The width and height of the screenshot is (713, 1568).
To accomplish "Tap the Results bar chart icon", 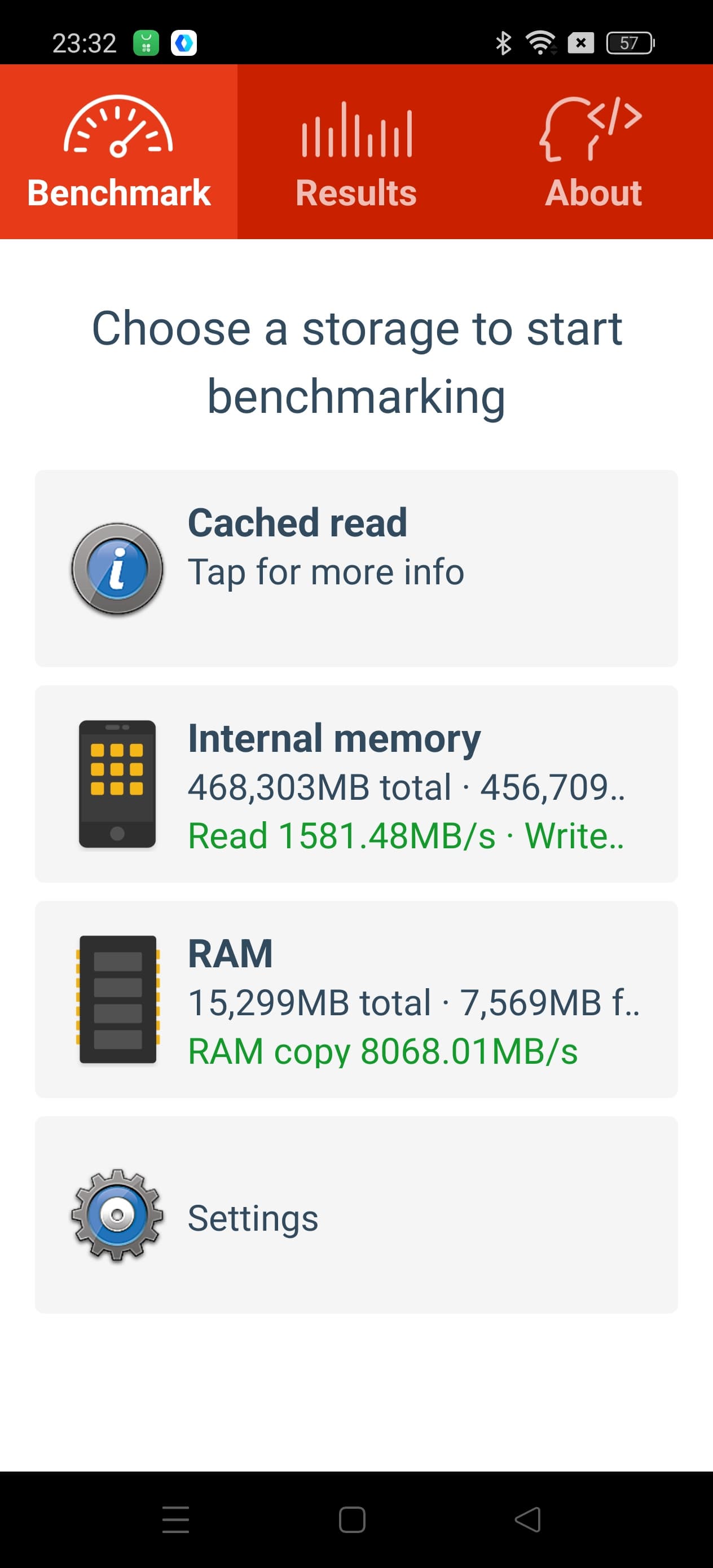I will tap(356, 130).
